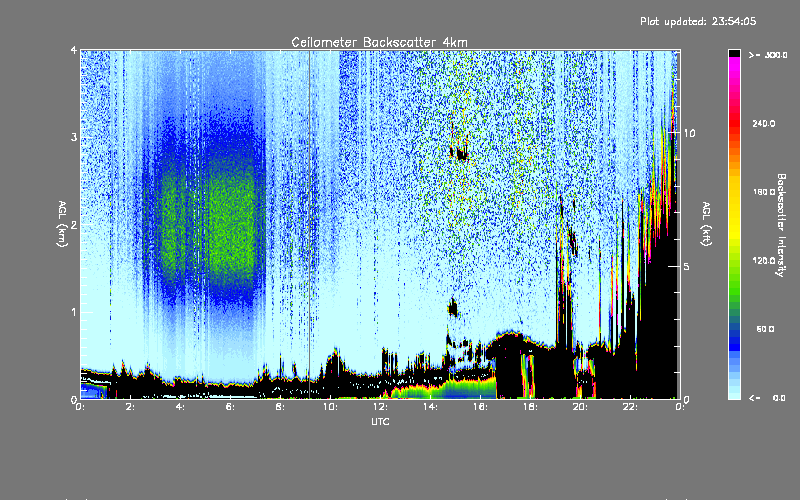
Task: Click the small black cloud patch near 3 km
Action: click(x=461, y=153)
